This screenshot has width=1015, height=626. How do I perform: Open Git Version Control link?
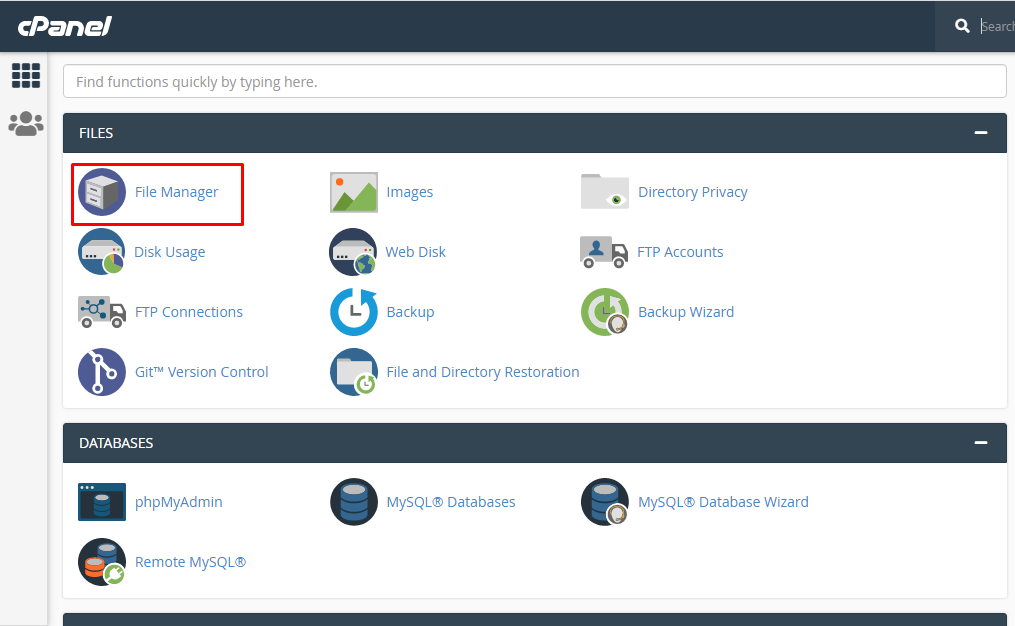point(201,372)
